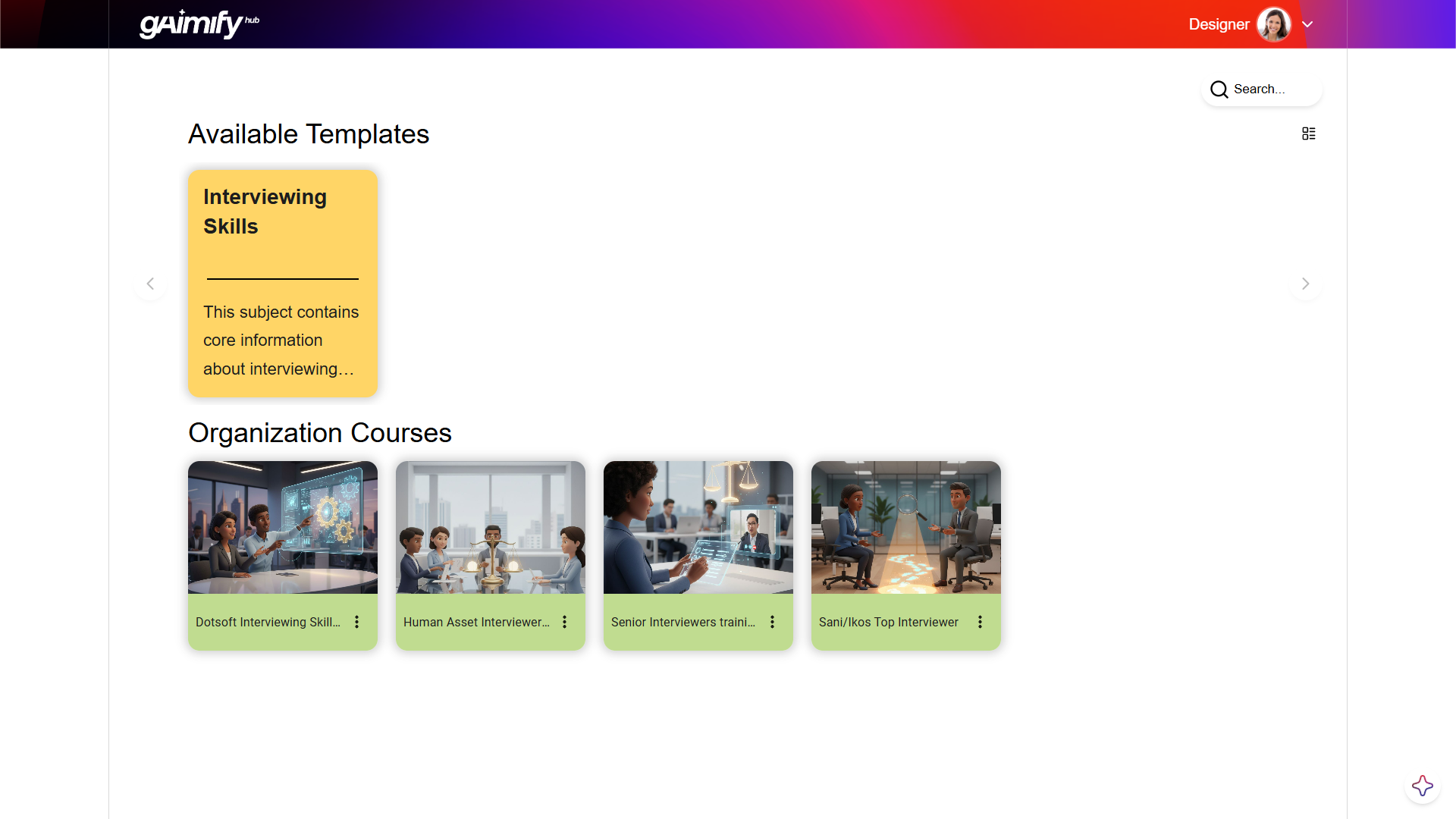This screenshot has width=1456, height=819.
Task: Click the gAImify hub logo
Action: pos(199,24)
